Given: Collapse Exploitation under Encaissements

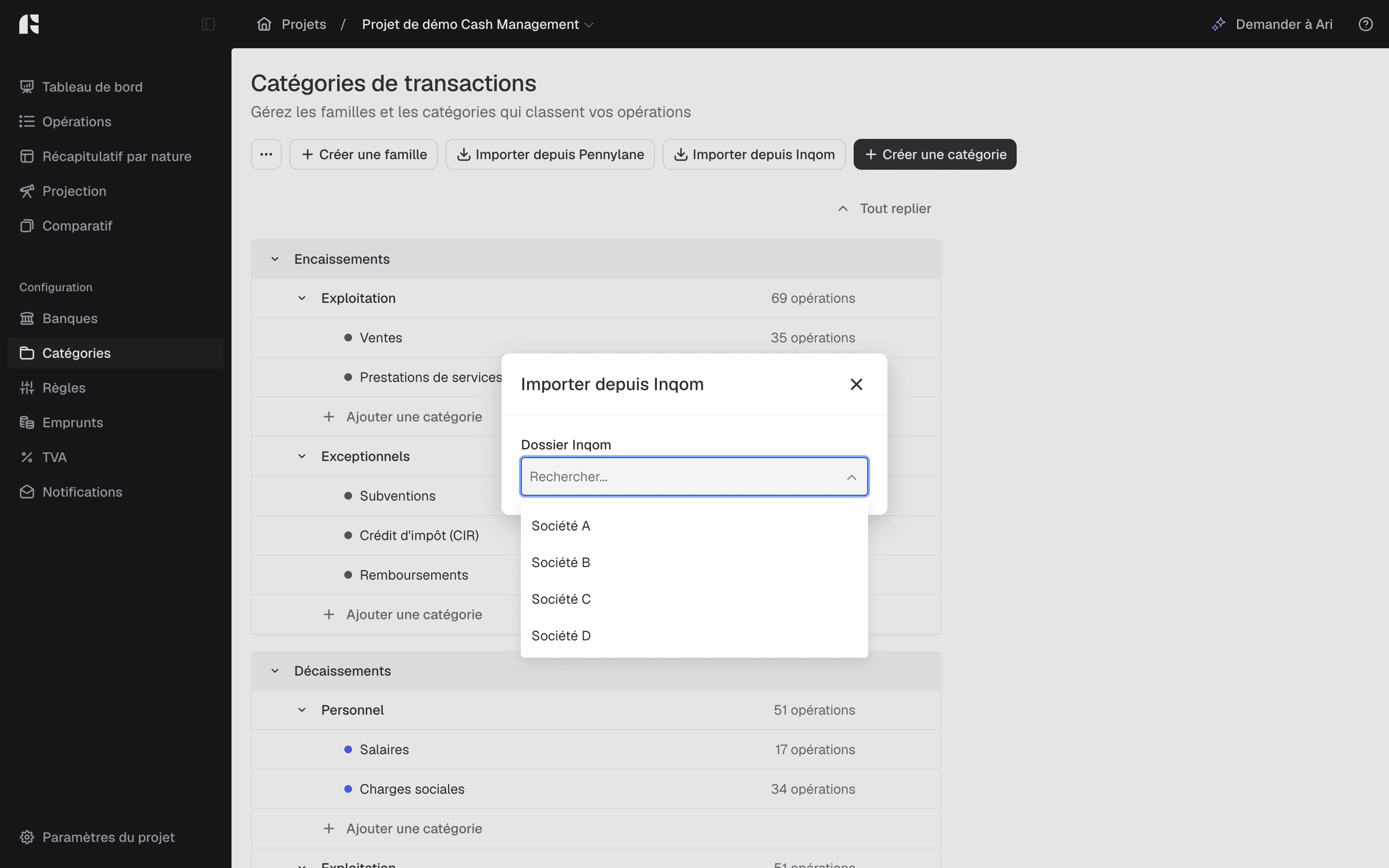Looking at the screenshot, I should pos(302,298).
